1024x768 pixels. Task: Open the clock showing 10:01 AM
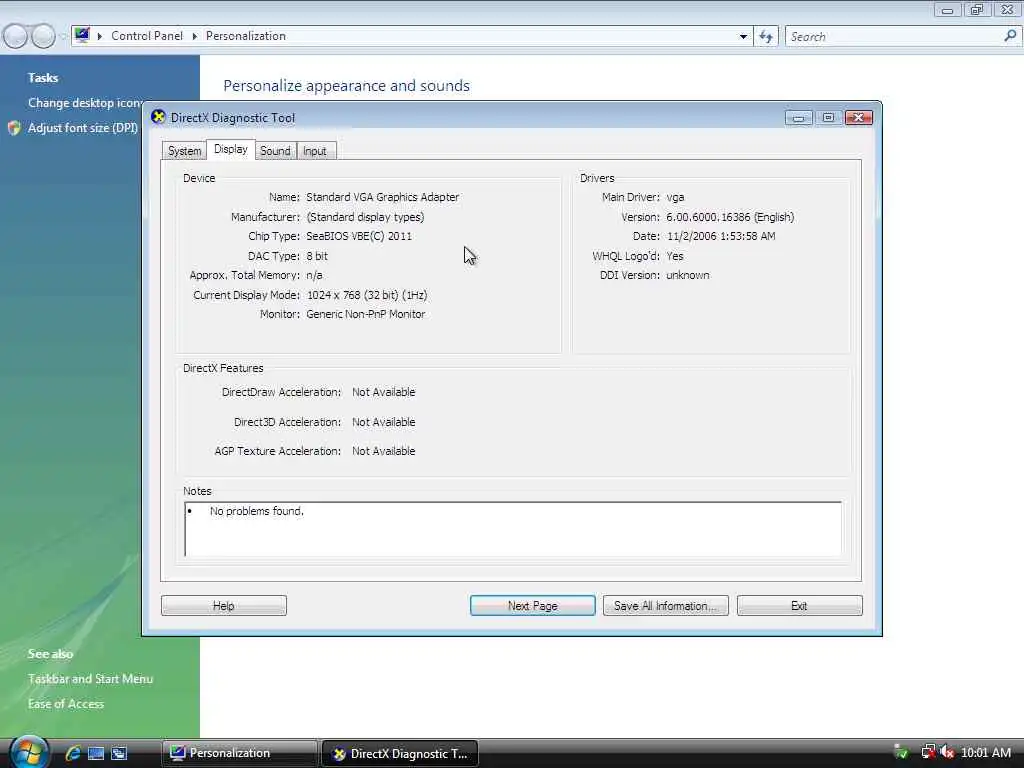[x=986, y=752]
